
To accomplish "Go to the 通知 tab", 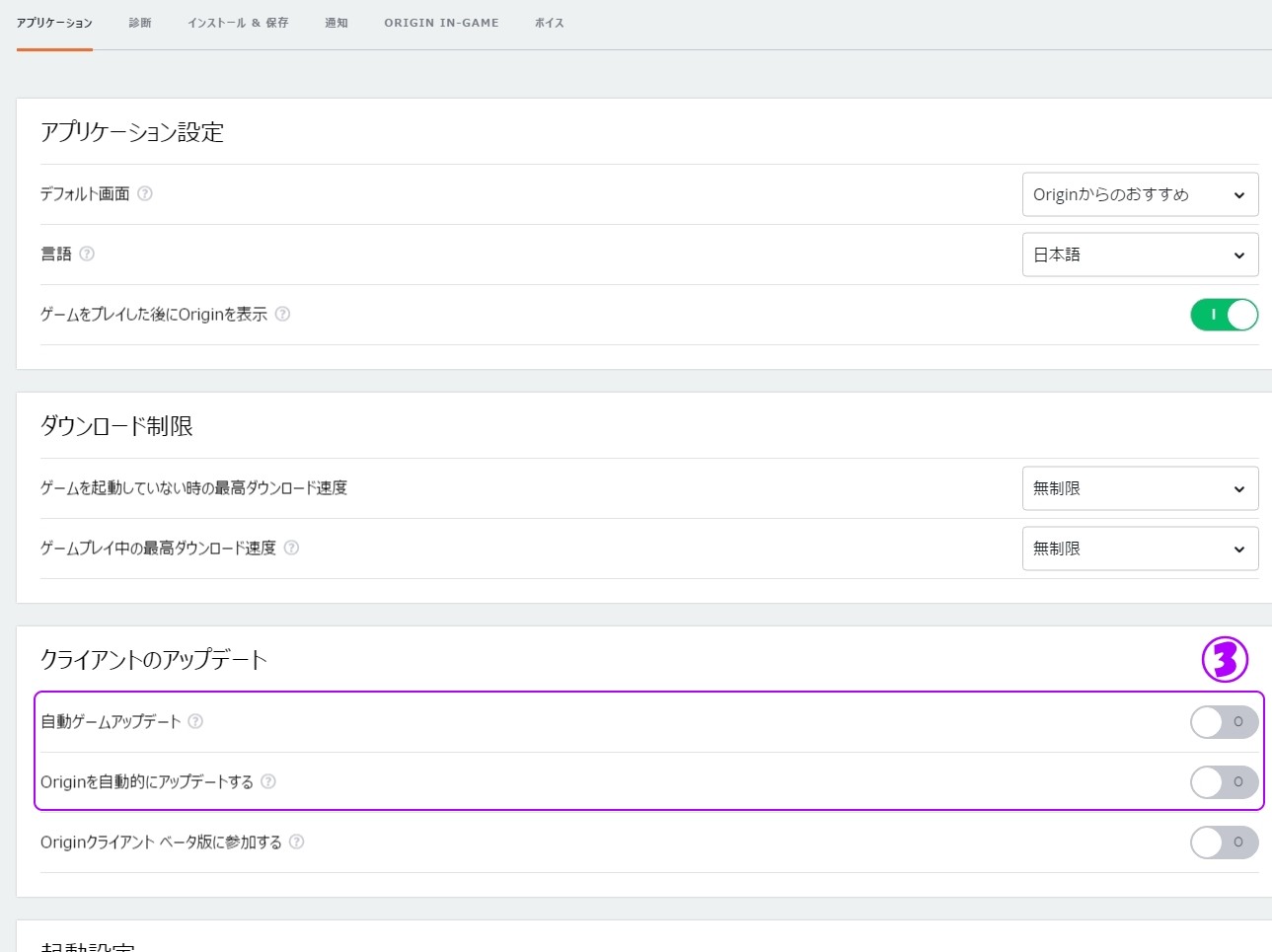I will pos(337,23).
